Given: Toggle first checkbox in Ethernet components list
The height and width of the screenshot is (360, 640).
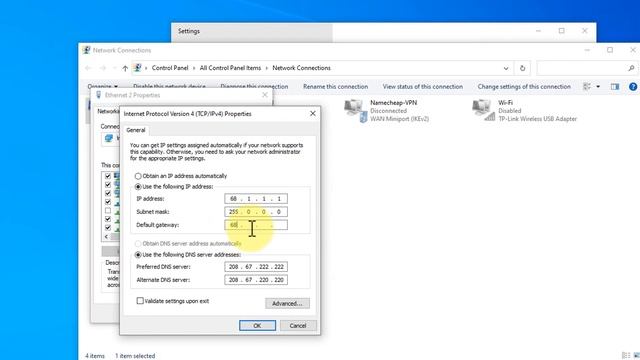Looking at the screenshot, I should 108,176.
